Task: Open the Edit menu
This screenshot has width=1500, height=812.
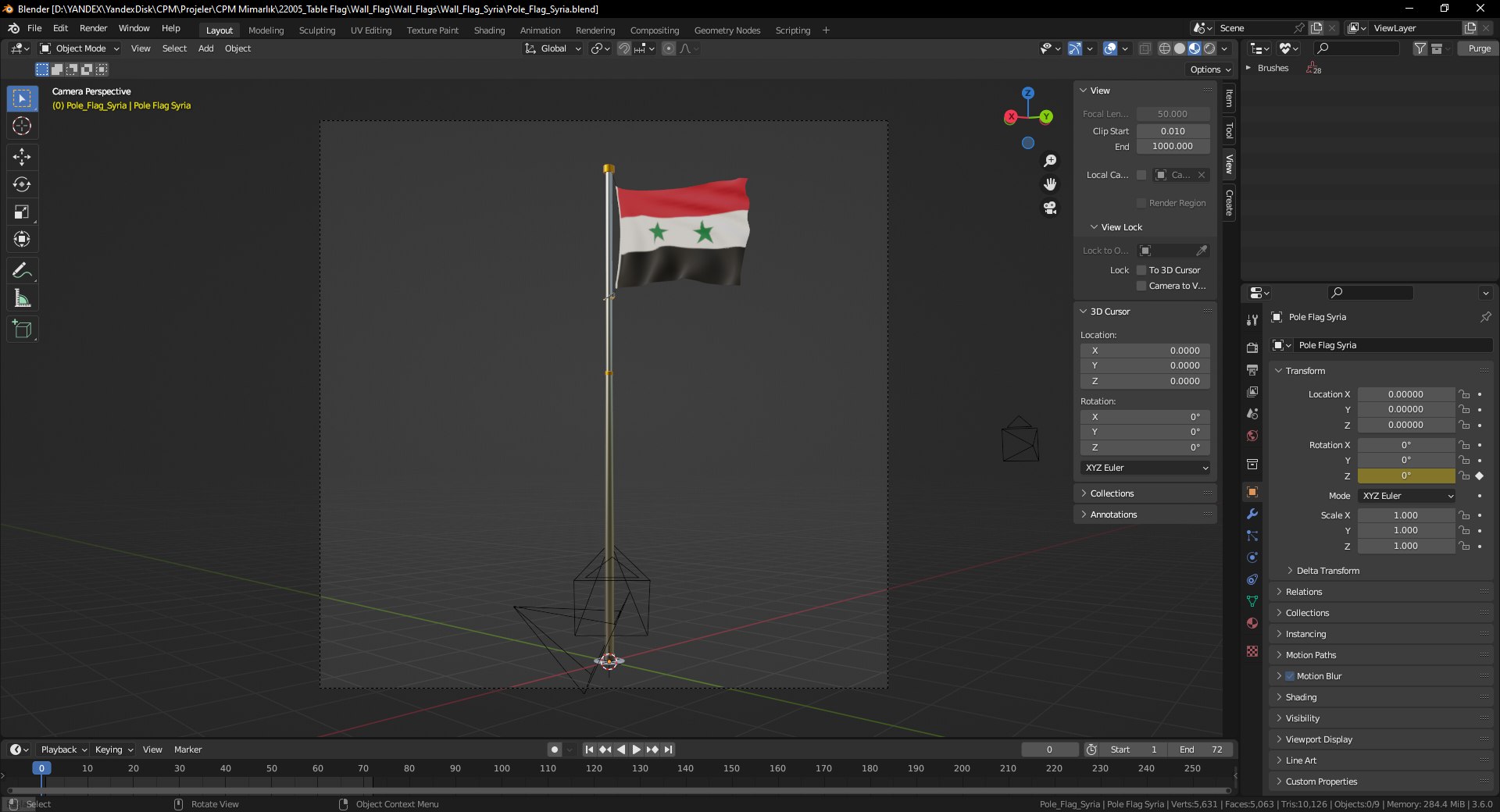Action: [60, 28]
